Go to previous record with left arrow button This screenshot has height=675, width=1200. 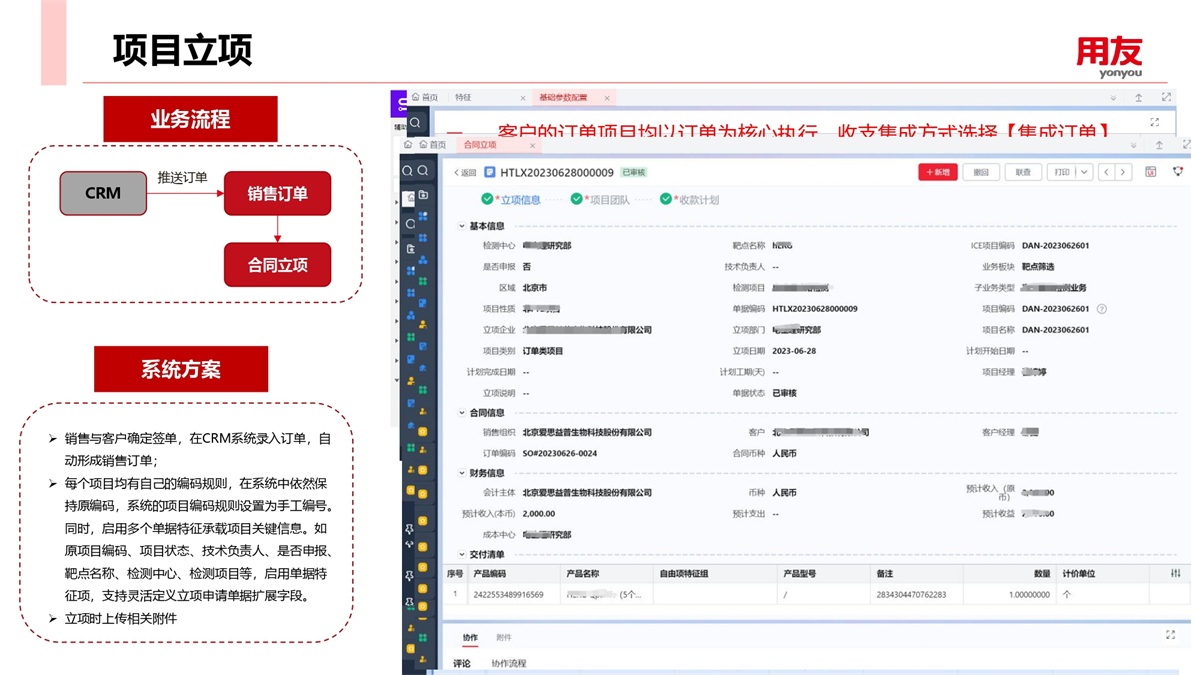point(1106,172)
